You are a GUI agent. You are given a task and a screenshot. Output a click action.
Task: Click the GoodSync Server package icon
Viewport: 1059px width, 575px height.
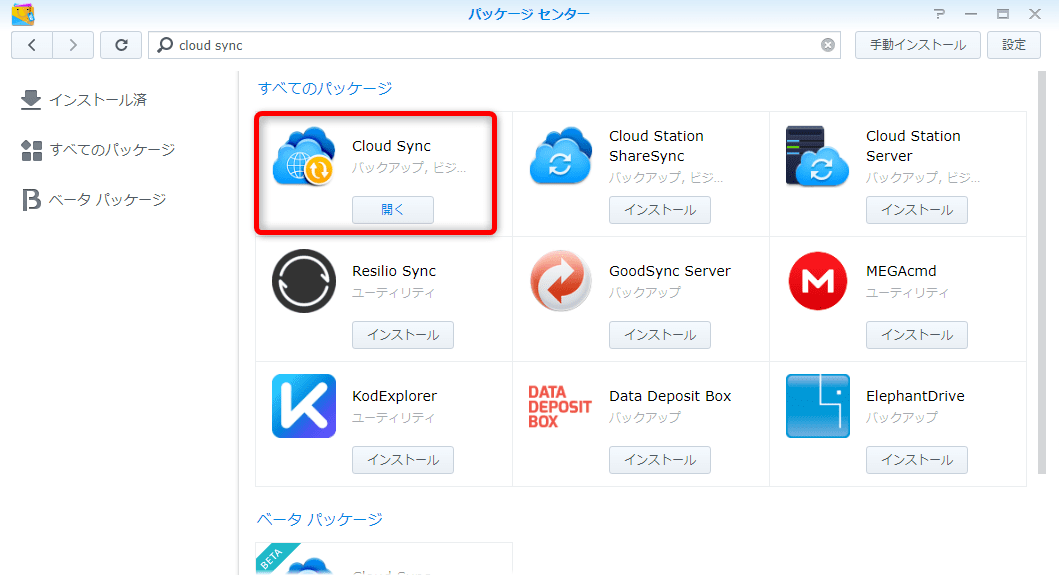pyautogui.click(x=561, y=281)
